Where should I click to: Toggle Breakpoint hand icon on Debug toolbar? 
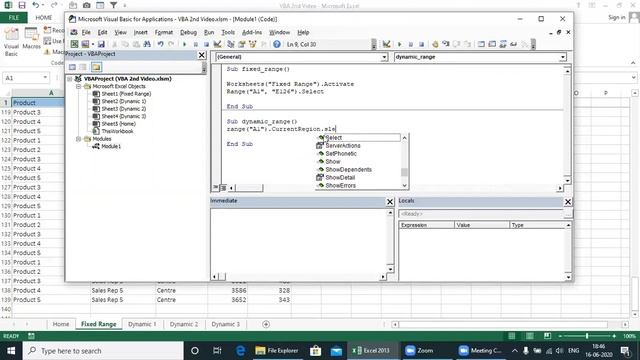(435, 44)
